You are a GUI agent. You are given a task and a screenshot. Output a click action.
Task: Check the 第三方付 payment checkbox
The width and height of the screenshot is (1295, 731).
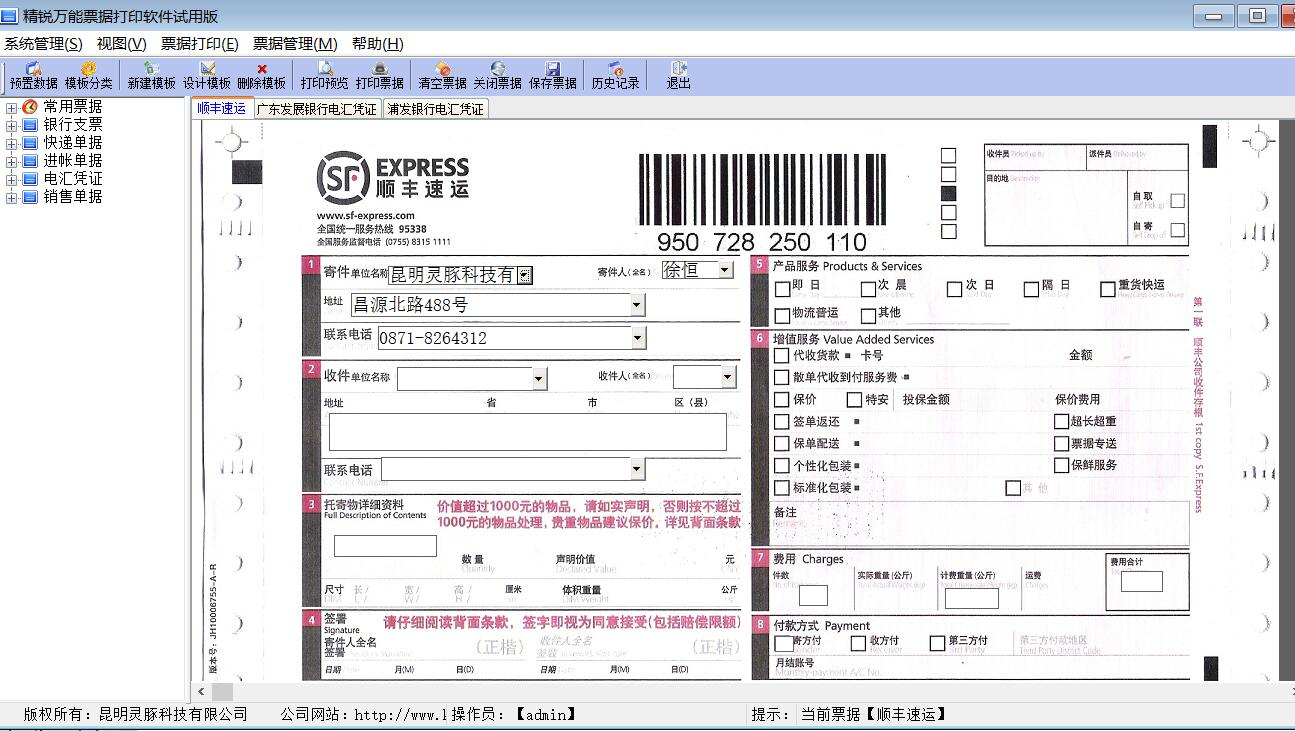click(937, 643)
